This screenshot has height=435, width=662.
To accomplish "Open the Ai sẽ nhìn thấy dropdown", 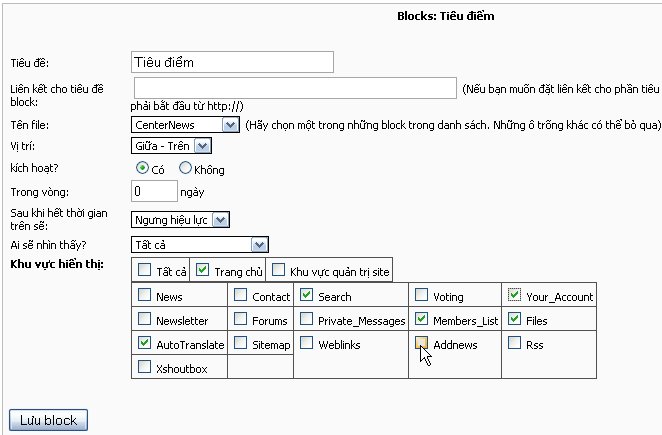I will pos(200,245).
